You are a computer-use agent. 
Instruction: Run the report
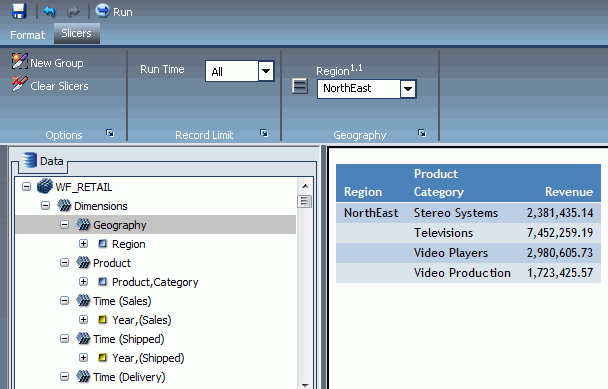(x=114, y=11)
